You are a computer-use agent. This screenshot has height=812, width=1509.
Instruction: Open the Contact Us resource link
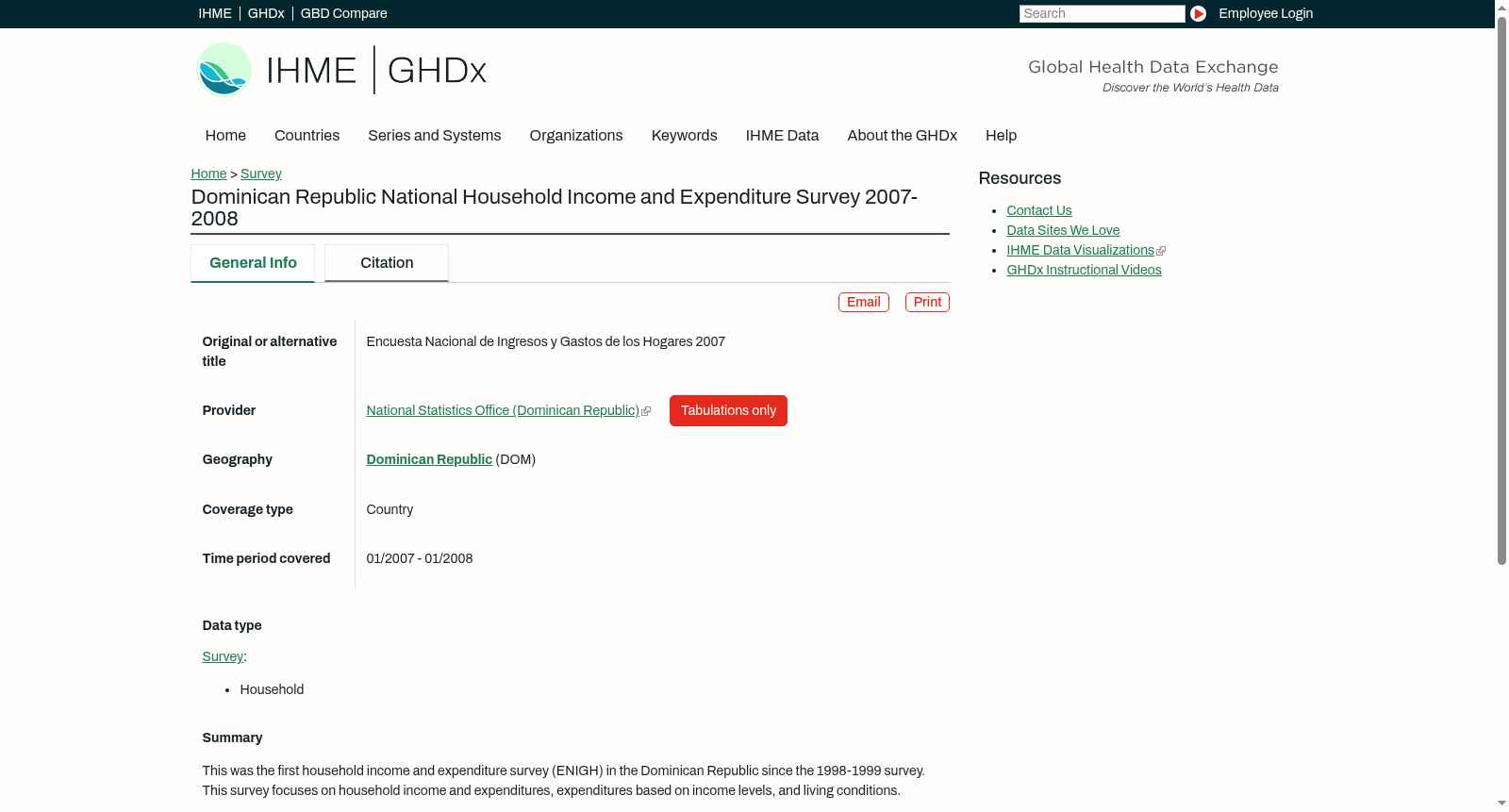(1039, 211)
